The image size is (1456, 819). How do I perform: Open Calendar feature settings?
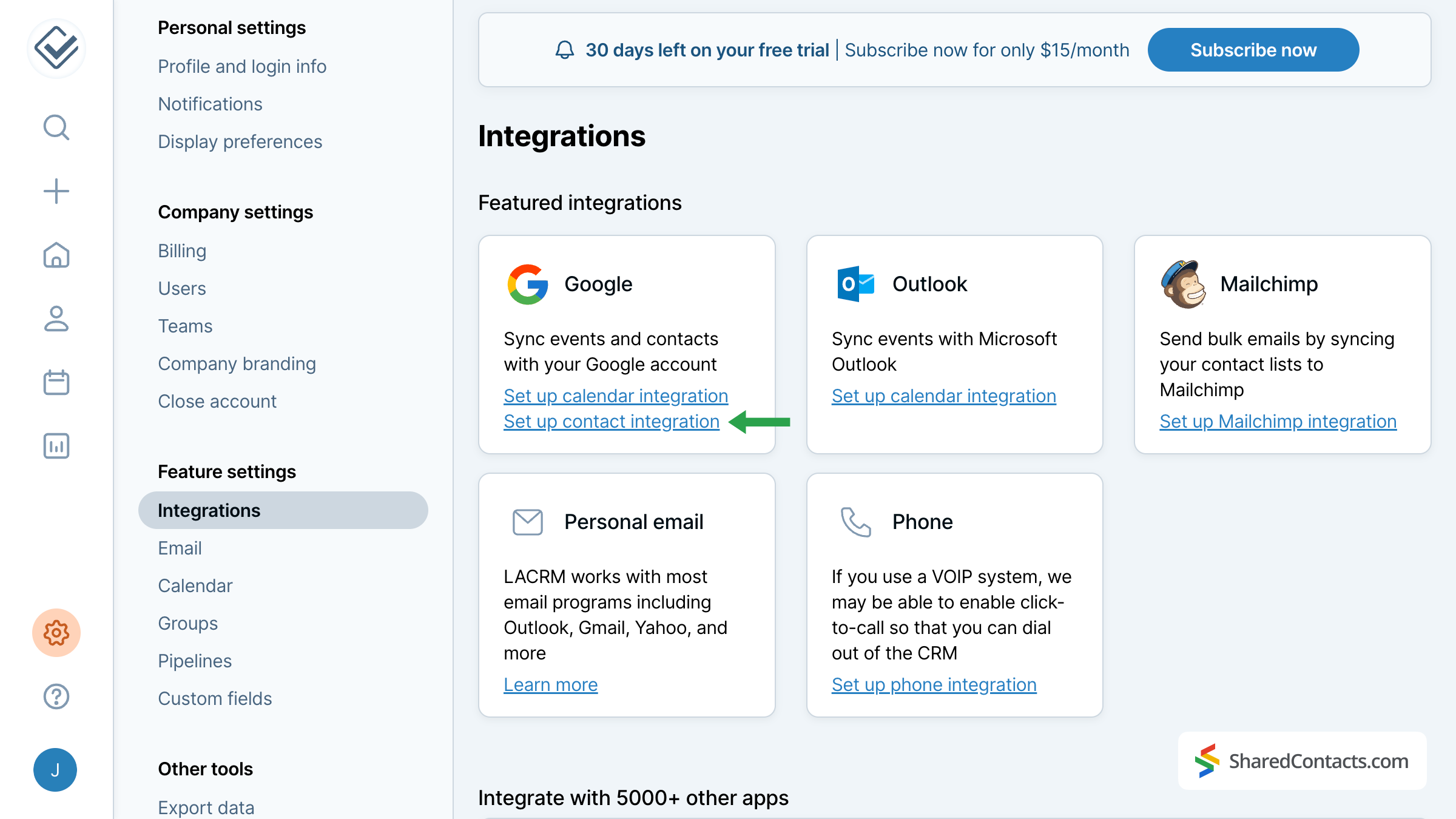(x=195, y=585)
